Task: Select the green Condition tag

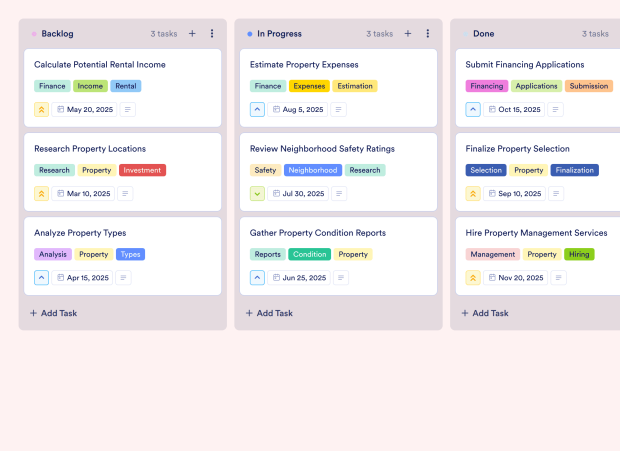Action: (309, 254)
